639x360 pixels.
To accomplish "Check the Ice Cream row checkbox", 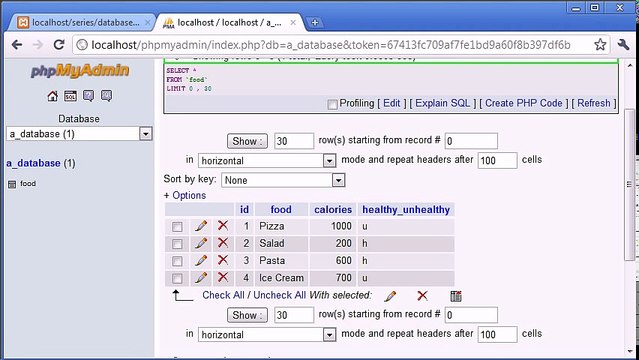I will click(177, 278).
